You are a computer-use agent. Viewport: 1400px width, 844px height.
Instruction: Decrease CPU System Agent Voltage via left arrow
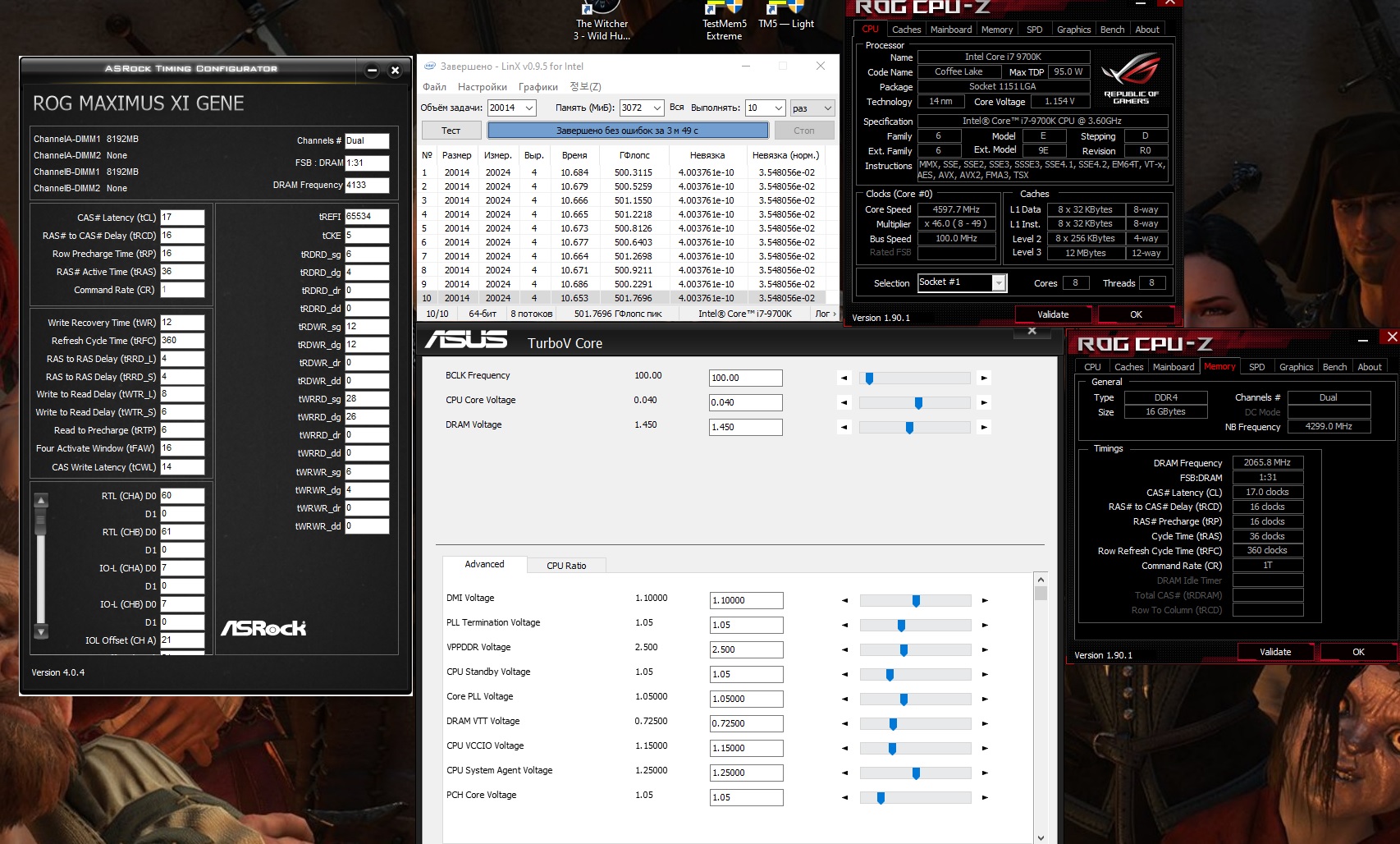click(x=844, y=773)
